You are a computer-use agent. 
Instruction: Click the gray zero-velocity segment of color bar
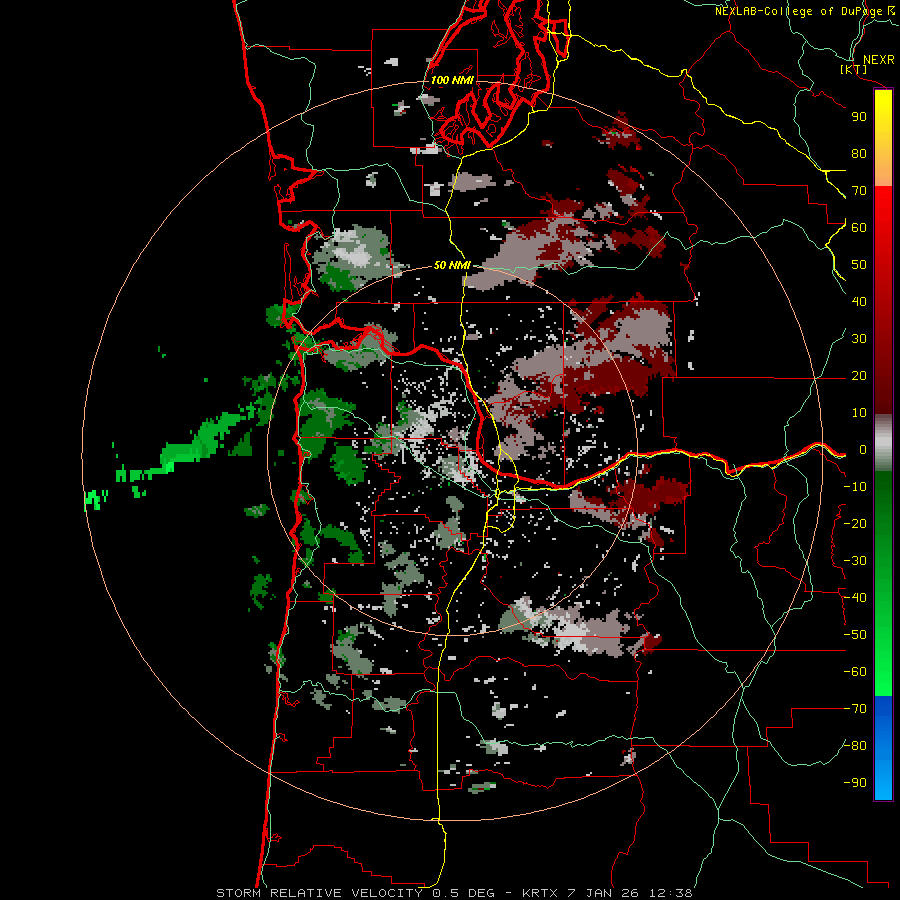pyautogui.click(x=883, y=443)
